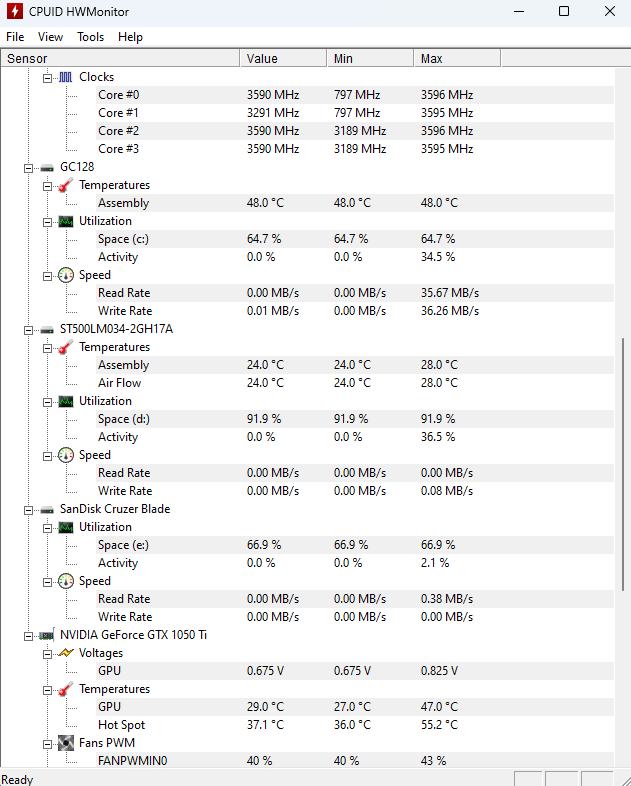Click the Sensor column header
This screenshot has width=631, height=786.
click(x=120, y=59)
